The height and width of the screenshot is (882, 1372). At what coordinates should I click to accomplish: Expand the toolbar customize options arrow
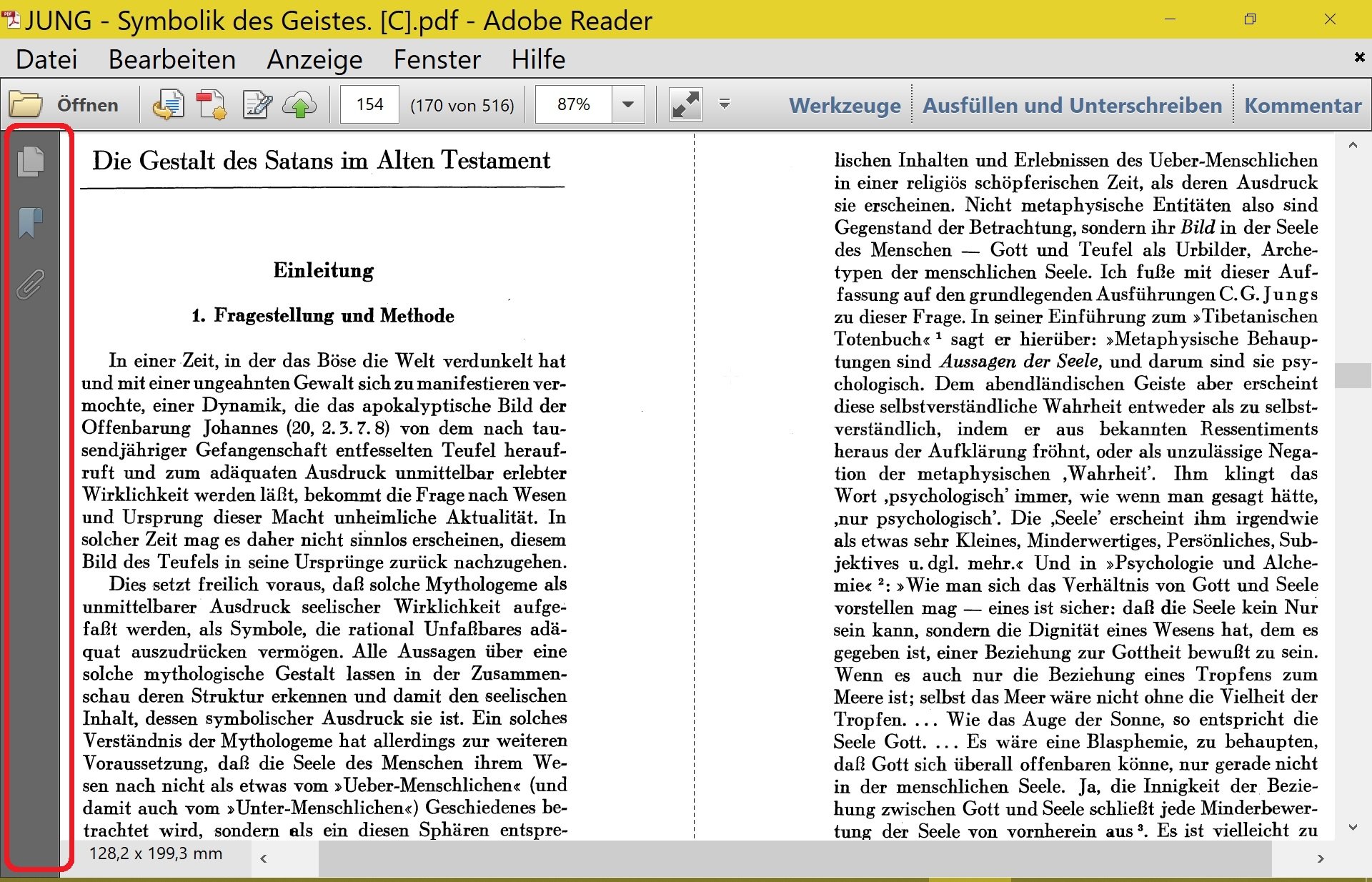(724, 104)
